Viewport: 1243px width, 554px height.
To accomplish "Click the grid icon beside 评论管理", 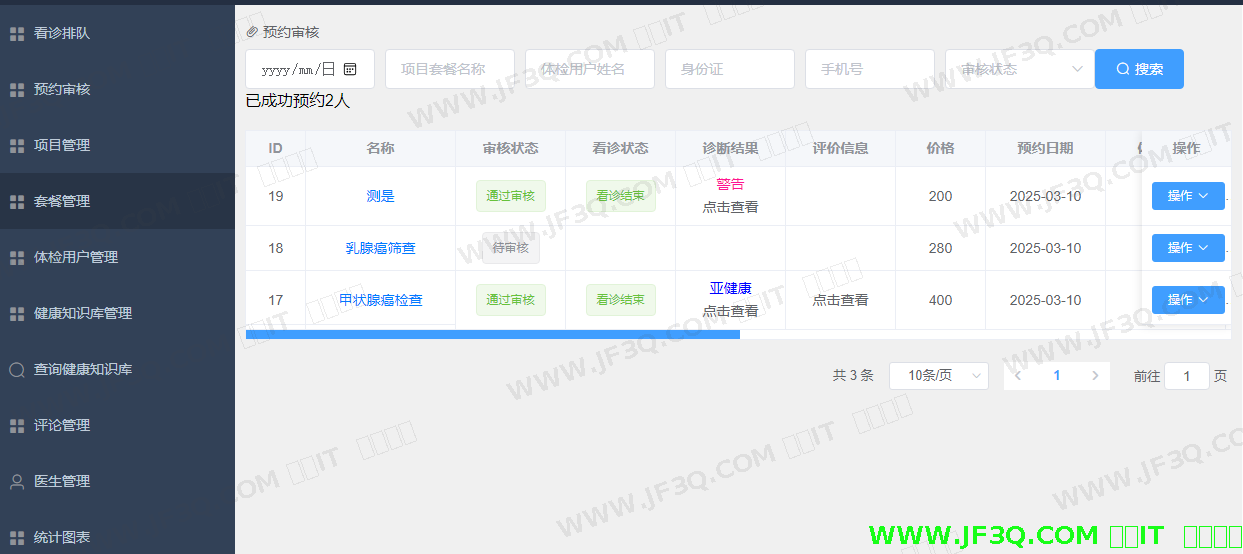I will [17, 426].
